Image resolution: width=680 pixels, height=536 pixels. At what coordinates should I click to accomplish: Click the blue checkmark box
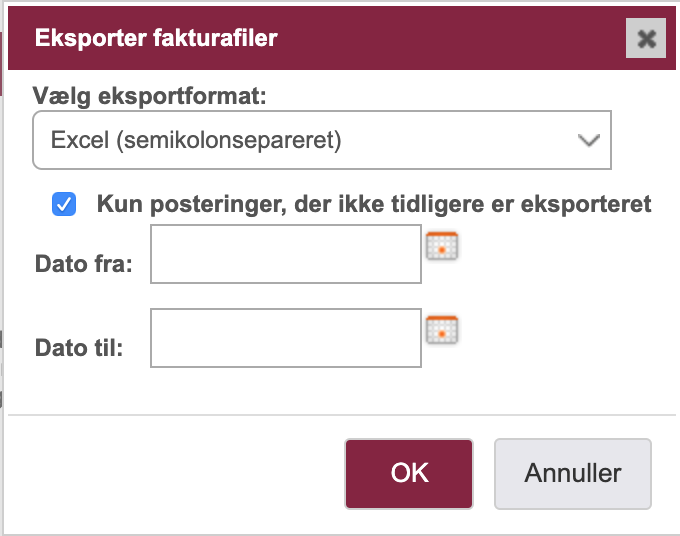pyautogui.click(x=64, y=204)
